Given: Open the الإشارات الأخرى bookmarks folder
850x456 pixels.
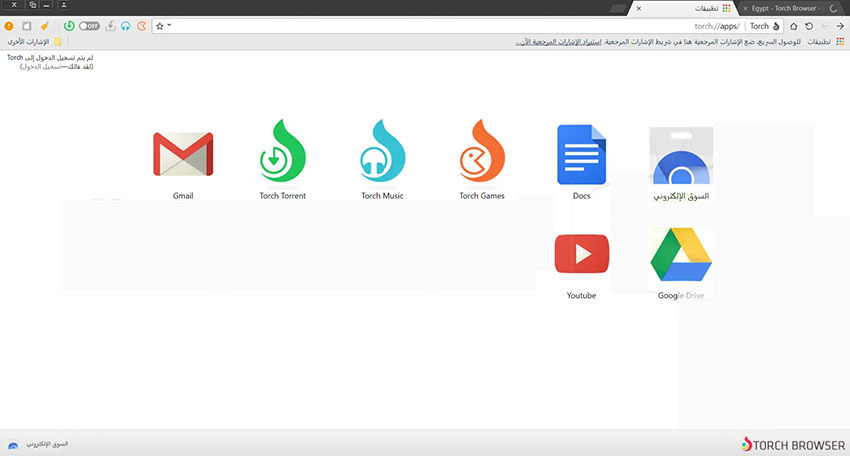Looking at the screenshot, I should (x=34, y=42).
